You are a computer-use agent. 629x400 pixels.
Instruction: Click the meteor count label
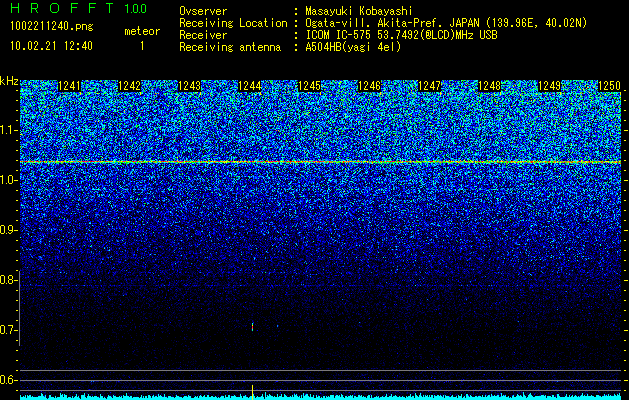[142, 31]
